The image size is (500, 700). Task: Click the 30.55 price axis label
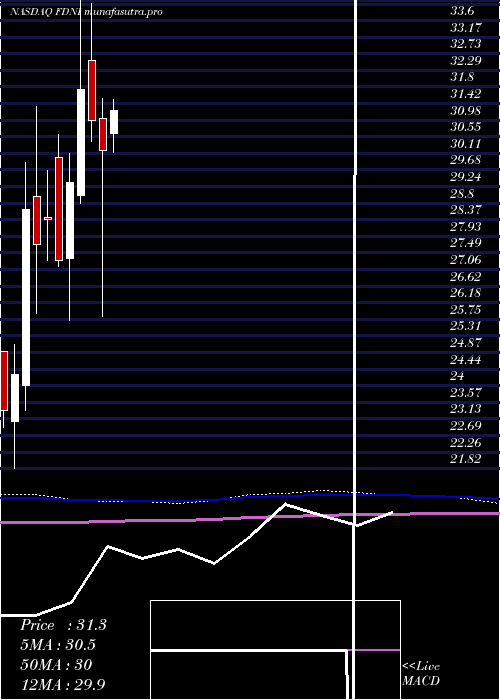pyautogui.click(x=466, y=127)
